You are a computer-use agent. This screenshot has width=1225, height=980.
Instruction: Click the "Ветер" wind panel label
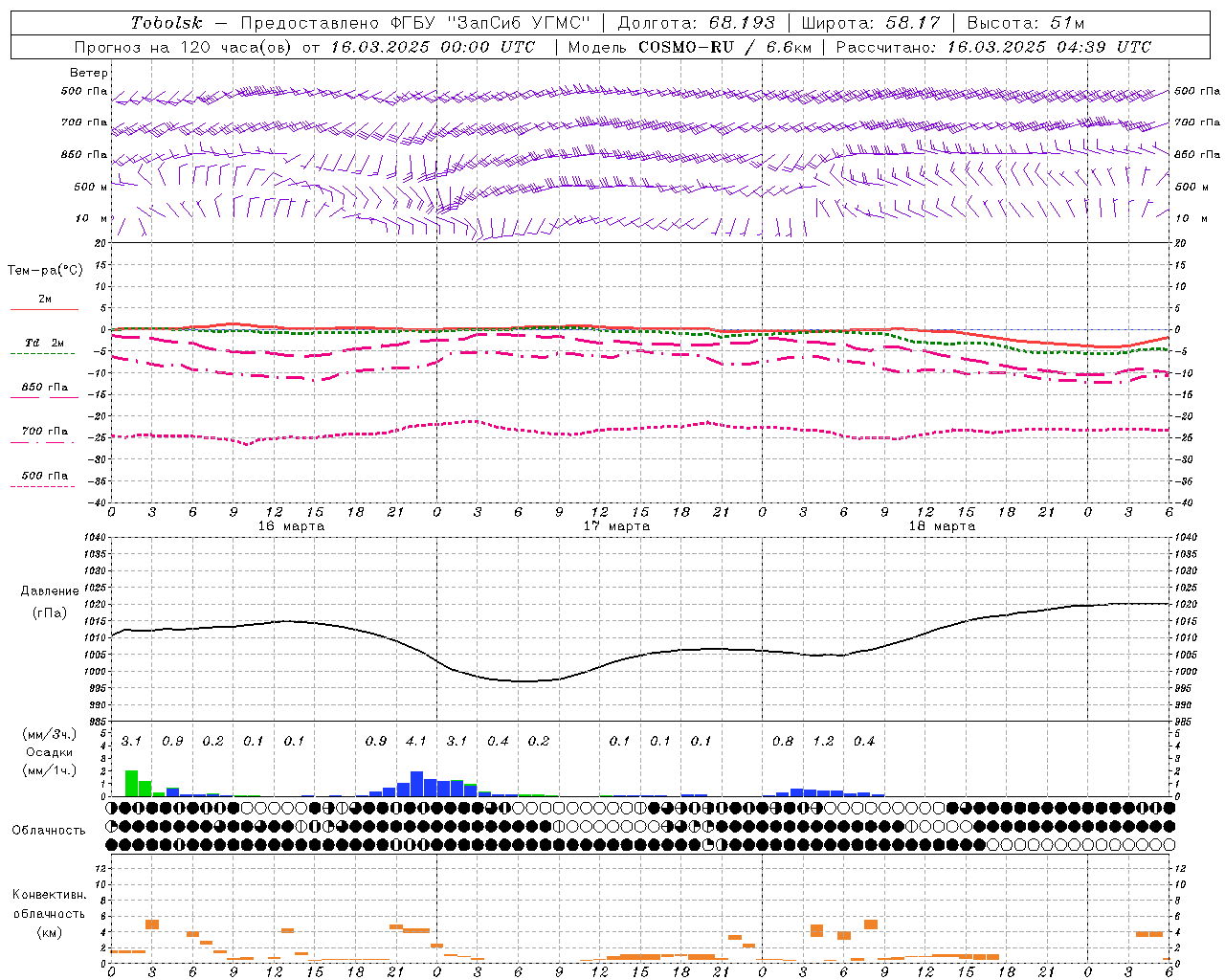(x=89, y=73)
